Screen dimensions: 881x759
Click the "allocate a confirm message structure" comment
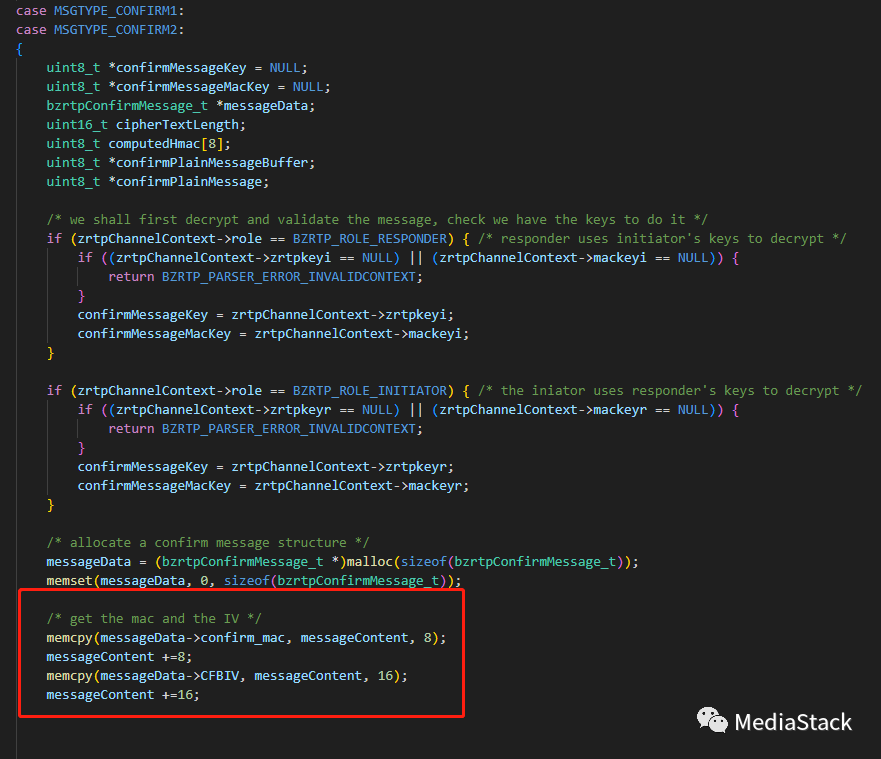coord(208,543)
